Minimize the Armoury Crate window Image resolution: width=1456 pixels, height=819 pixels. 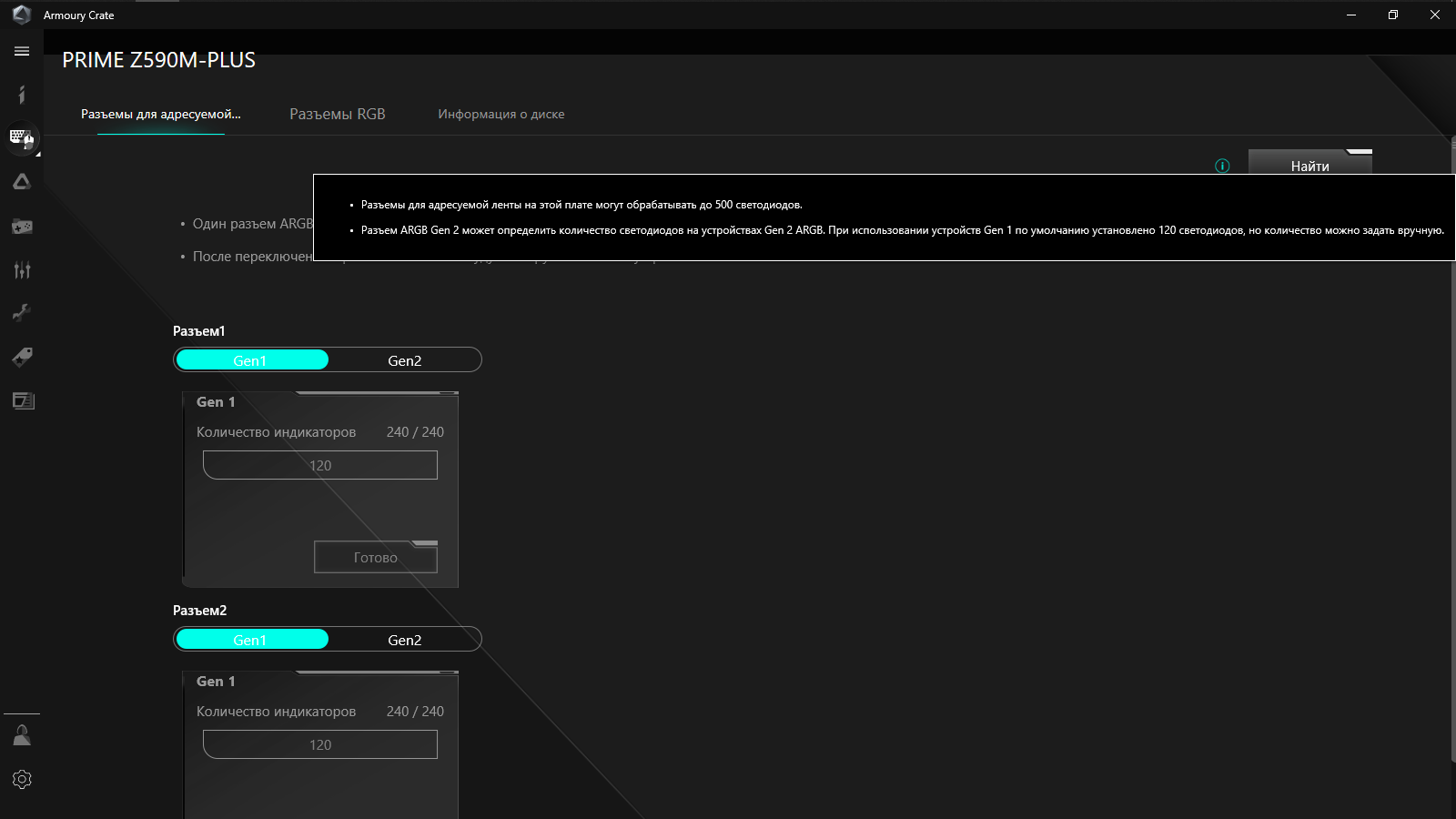(x=1351, y=15)
